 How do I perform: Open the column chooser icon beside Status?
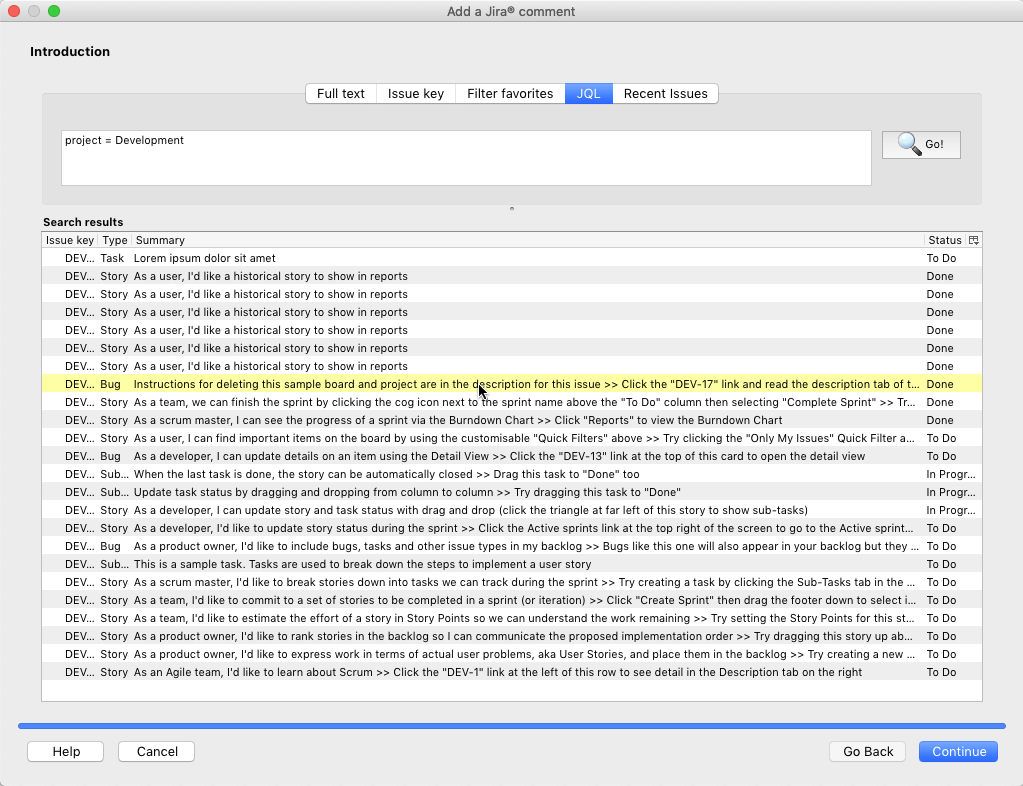(x=974, y=240)
